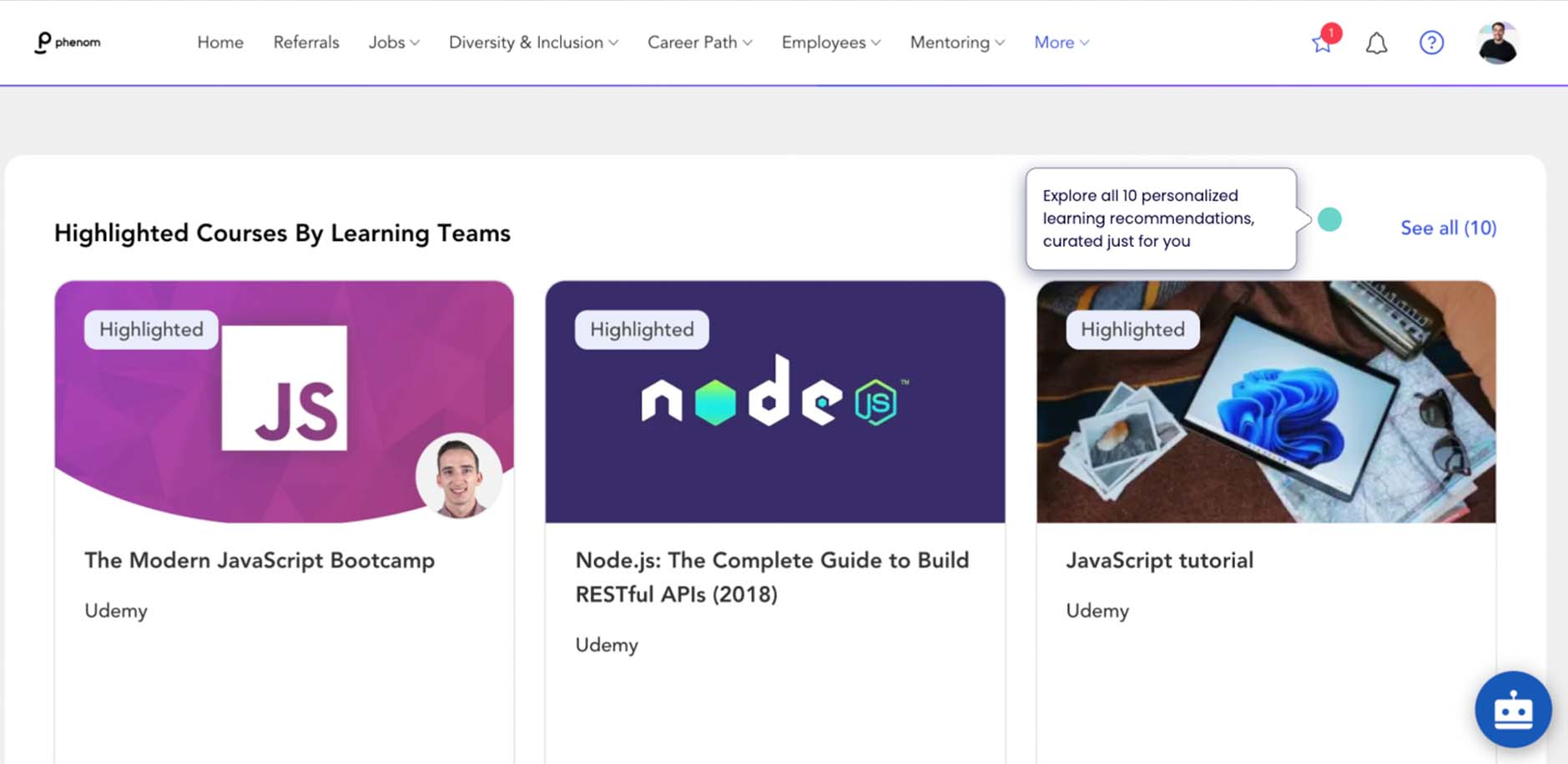Expand the Jobs menu
Viewport: 1568px width, 764px height.
tap(394, 43)
